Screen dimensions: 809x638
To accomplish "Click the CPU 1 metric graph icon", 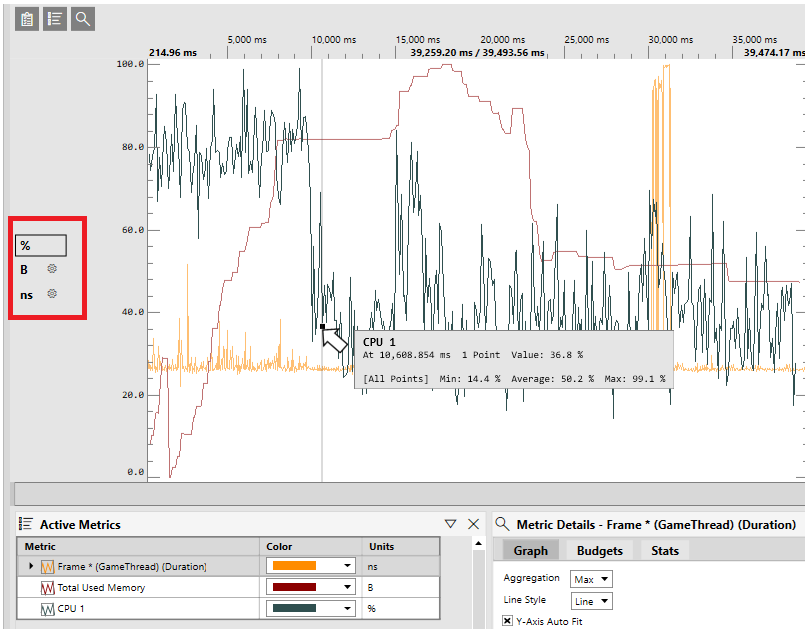I will (x=47, y=609).
